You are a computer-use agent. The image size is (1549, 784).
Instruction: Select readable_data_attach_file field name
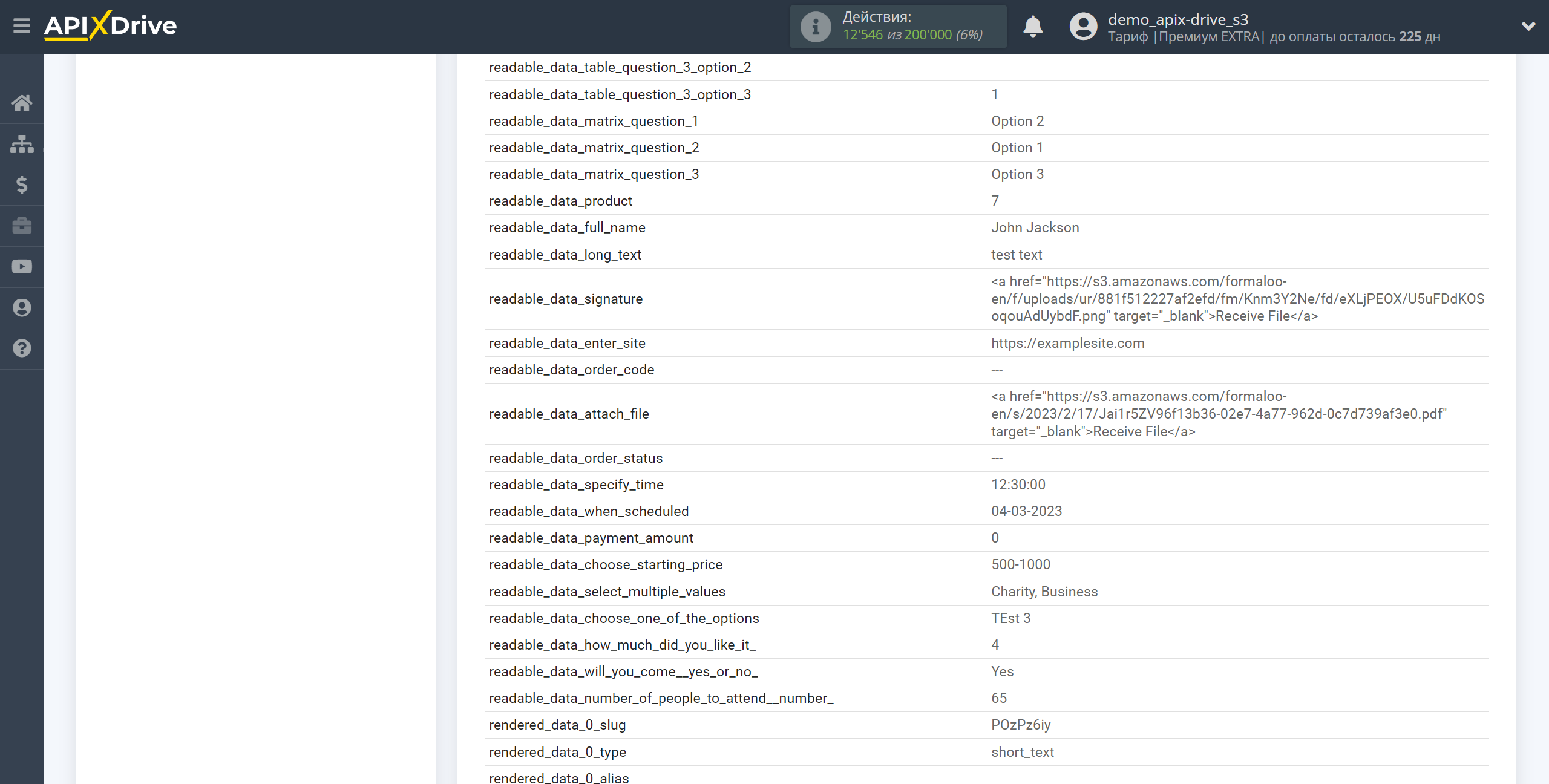(569, 414)
